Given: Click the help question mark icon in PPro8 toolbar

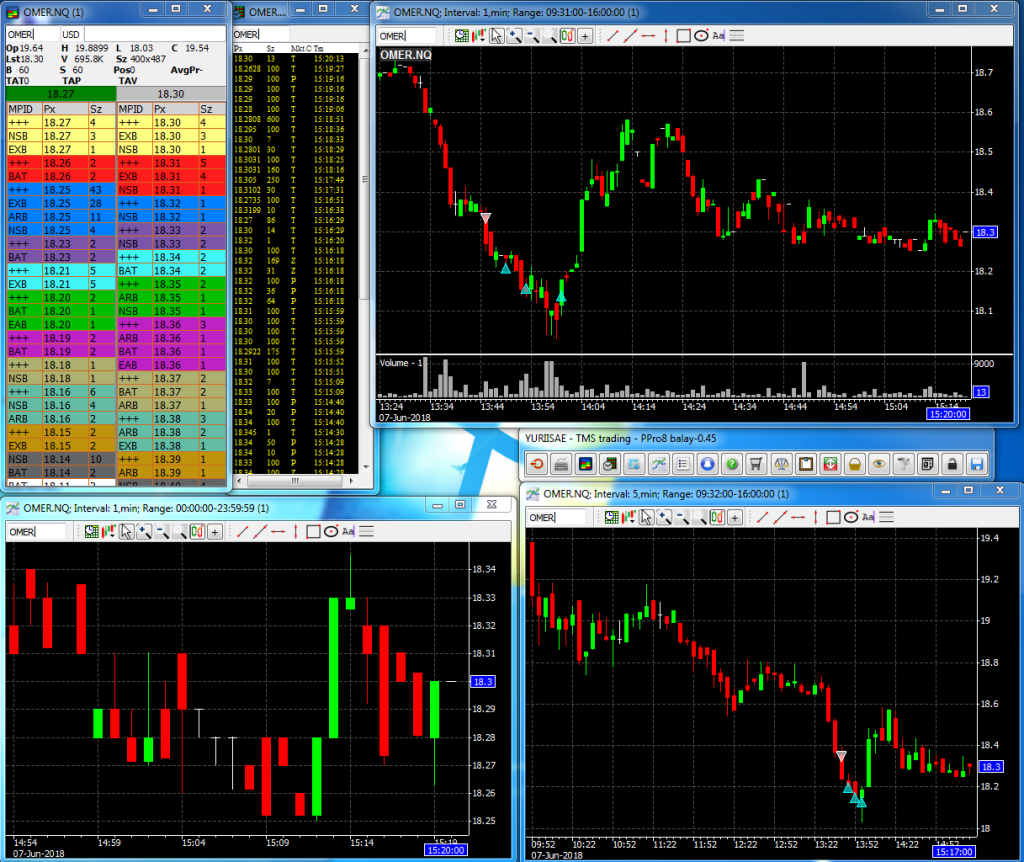Looking at the screenshot, I should click(732, 464).
